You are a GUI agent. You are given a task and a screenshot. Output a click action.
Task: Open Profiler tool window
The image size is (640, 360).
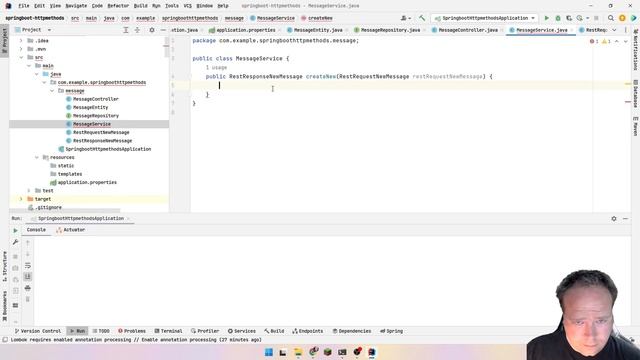[205, 331]
